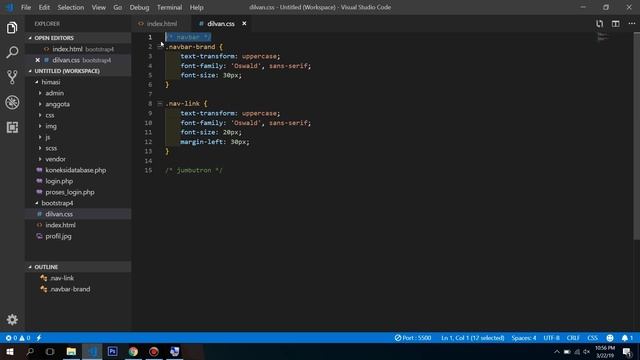Expand the admin folder
640x360 pixels.
click(40, 93)
